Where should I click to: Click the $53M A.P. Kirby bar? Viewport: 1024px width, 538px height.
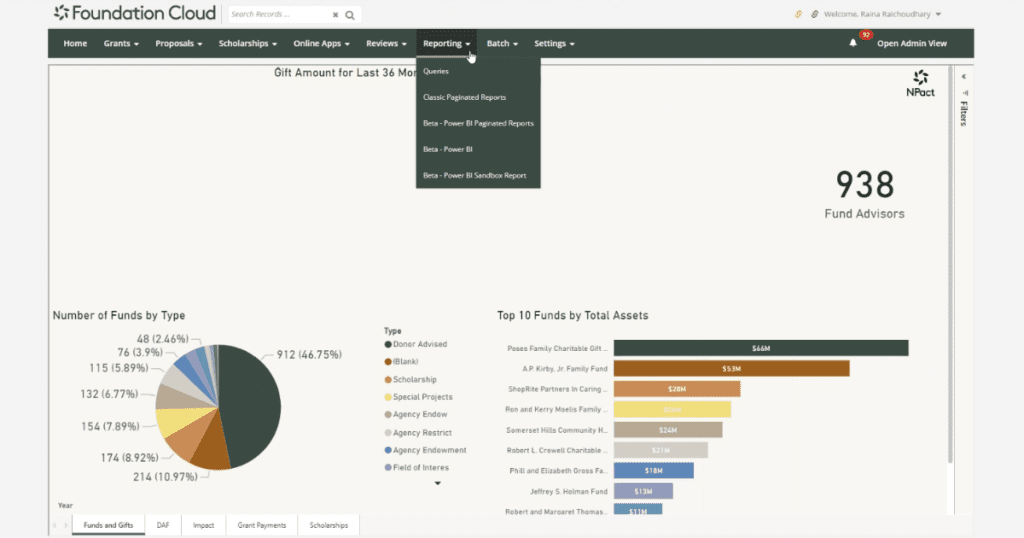click(x=731, y=368)
